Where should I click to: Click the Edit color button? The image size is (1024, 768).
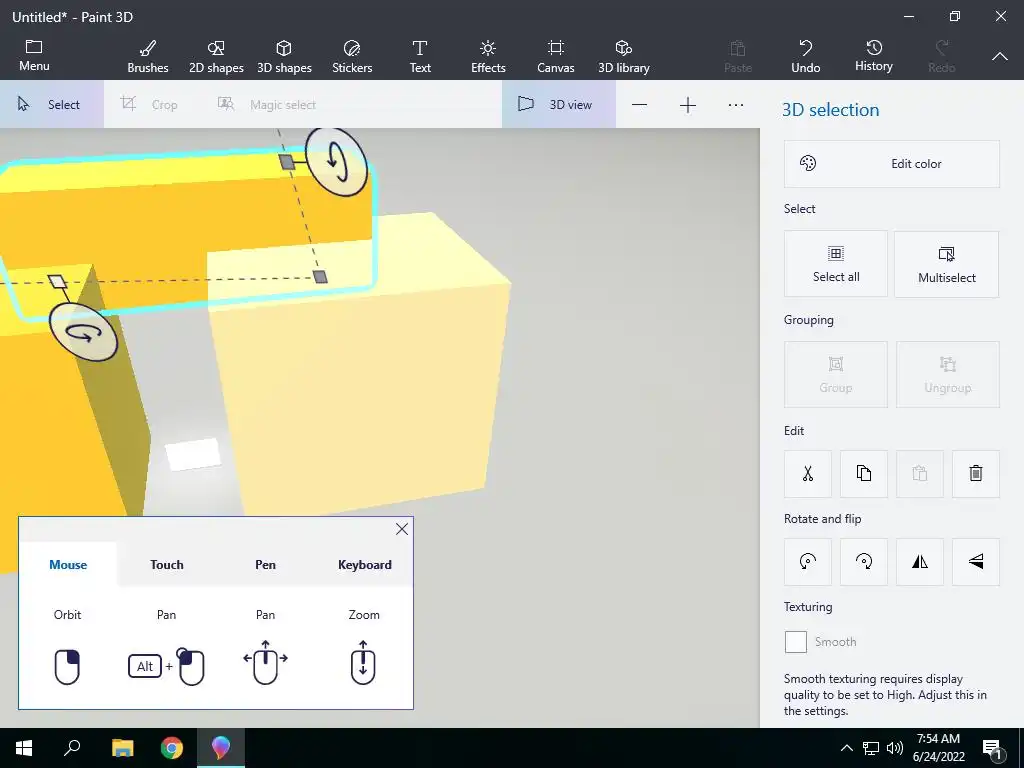point(891,164)
